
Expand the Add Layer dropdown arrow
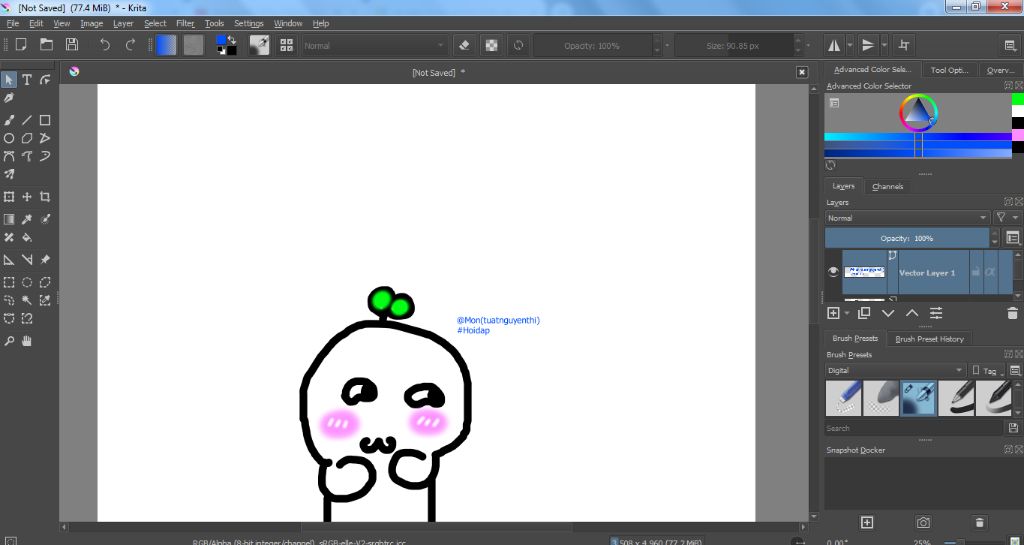point(847,313)
